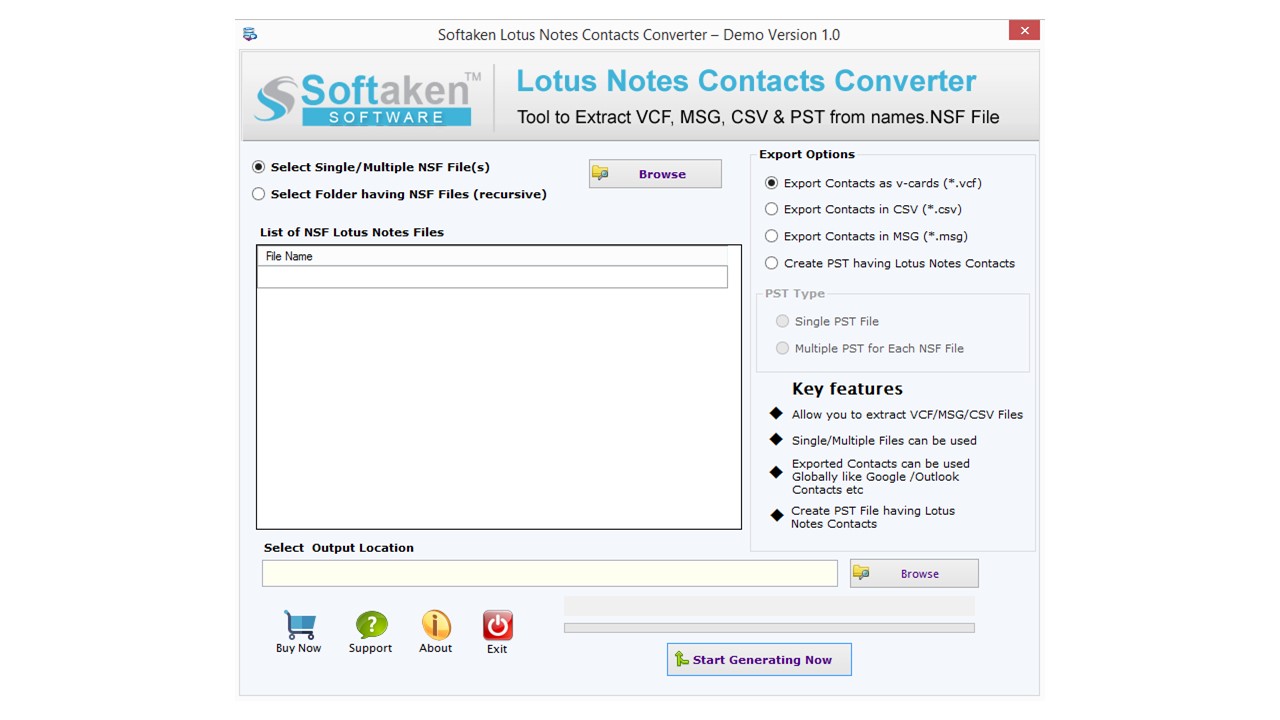1280x720 pixels.
Task: Exit the app using the power icon
Action: tap(497, 623)
